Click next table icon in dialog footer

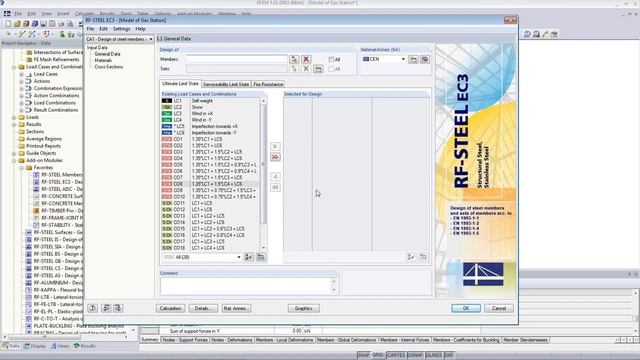118,308
